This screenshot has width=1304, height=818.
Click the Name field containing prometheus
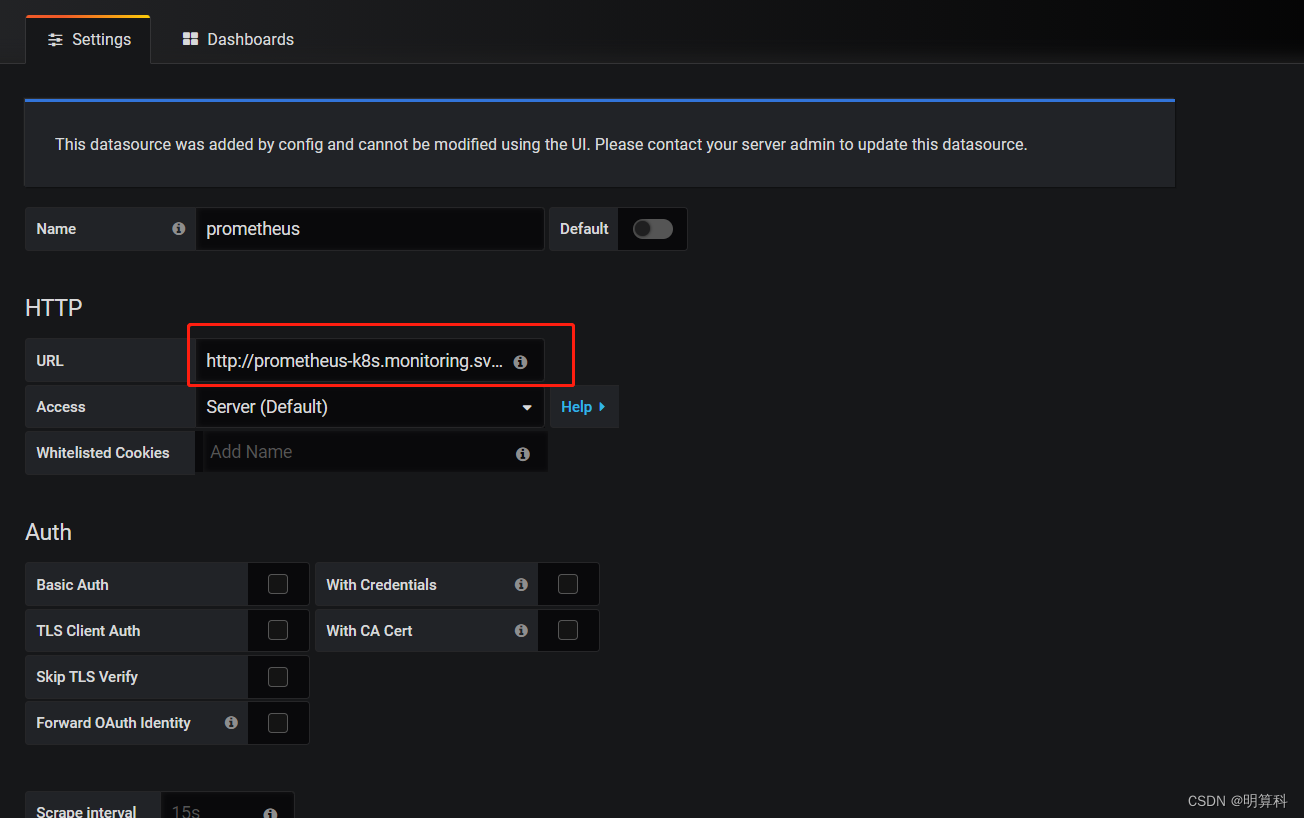tap(370, 229)
